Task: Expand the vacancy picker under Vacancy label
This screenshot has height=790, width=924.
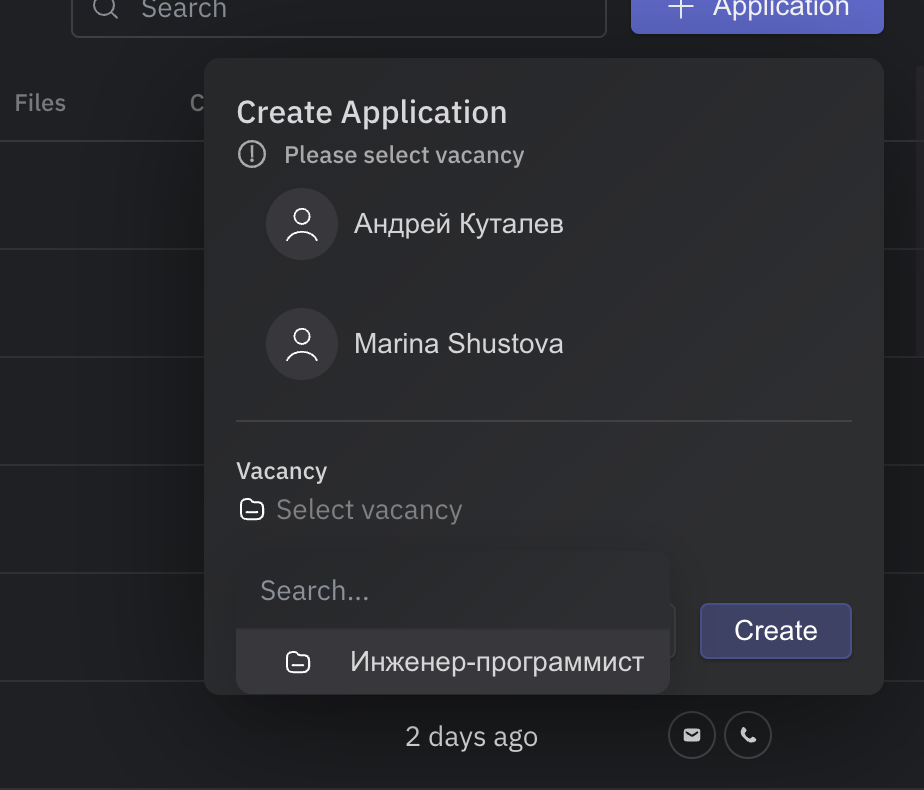Action: pos(368,510)
